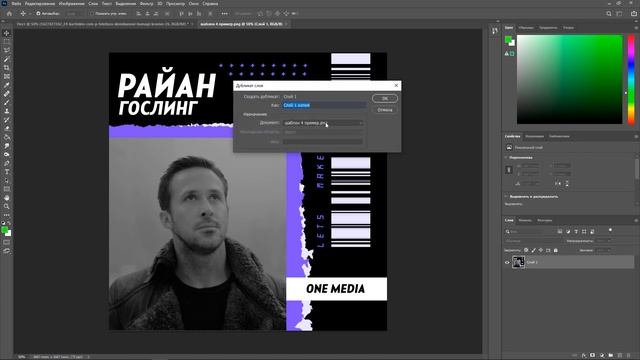Image resolution: width=640 pixels, height=360 pixels.
Task: Toggle shape layer filter in Layers panel
Action: coord(584,231)
